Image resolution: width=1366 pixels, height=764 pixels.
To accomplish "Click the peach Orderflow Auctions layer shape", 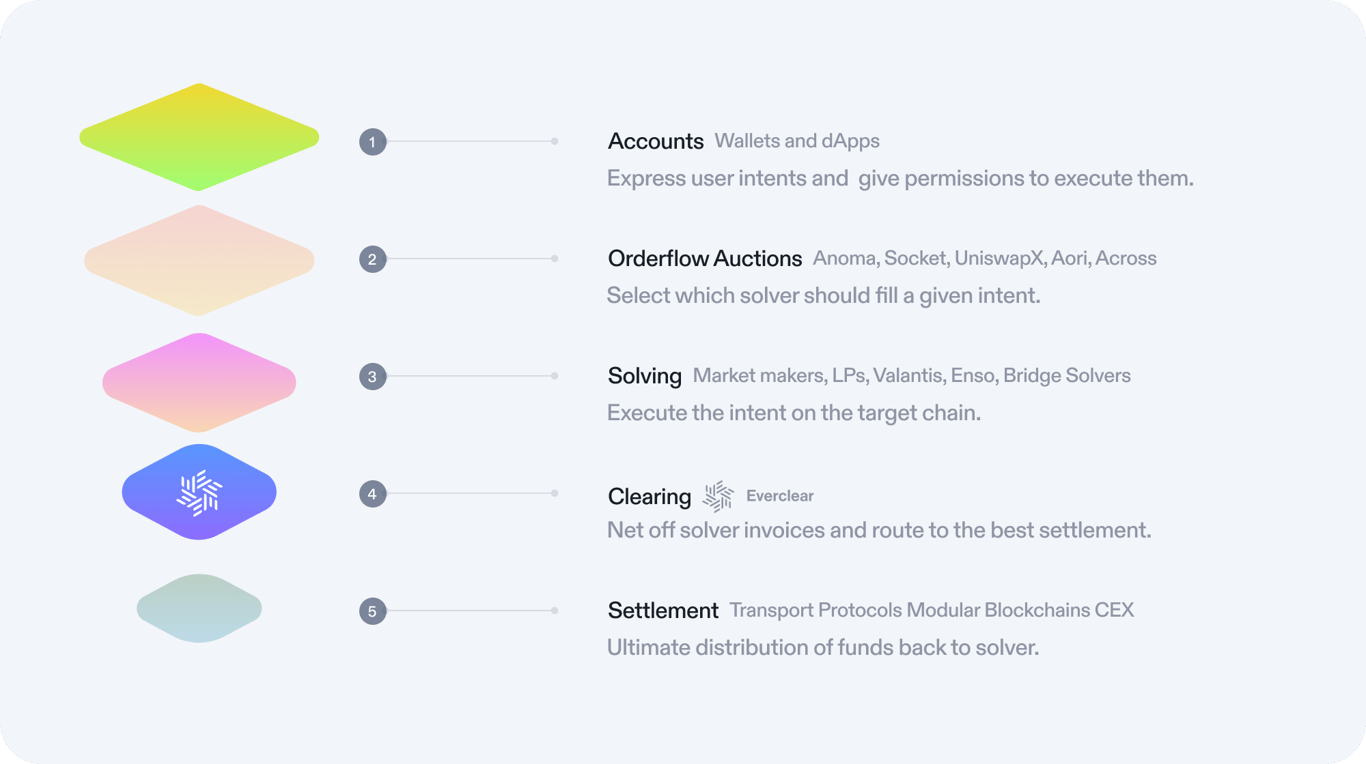I will click(x=199, y=261).
